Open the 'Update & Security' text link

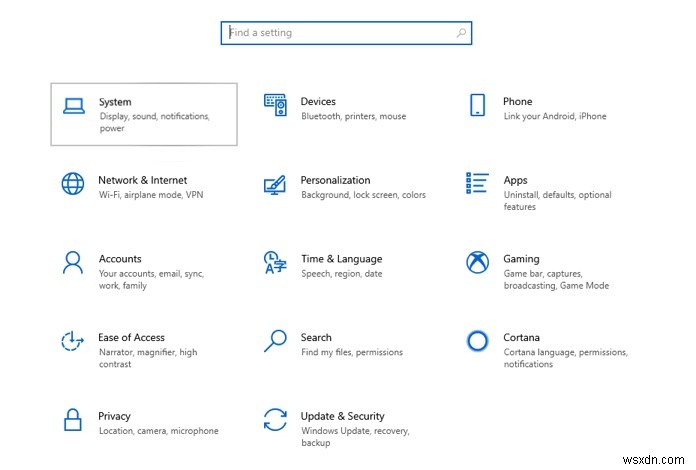[342, 416]
